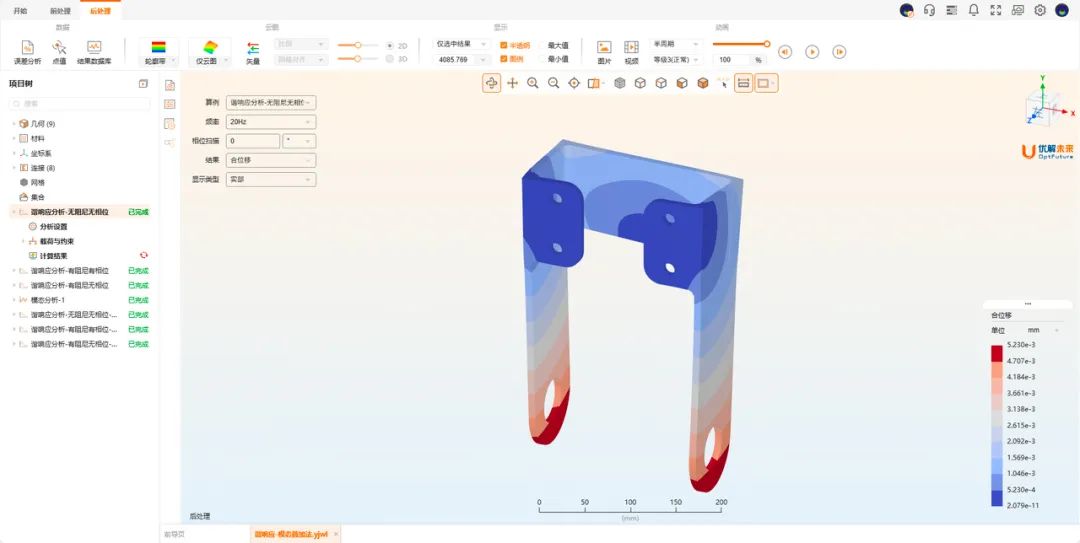Select the 3D radio button
This screenshot has width=1080, height=543.
click(x=390, y=59)
